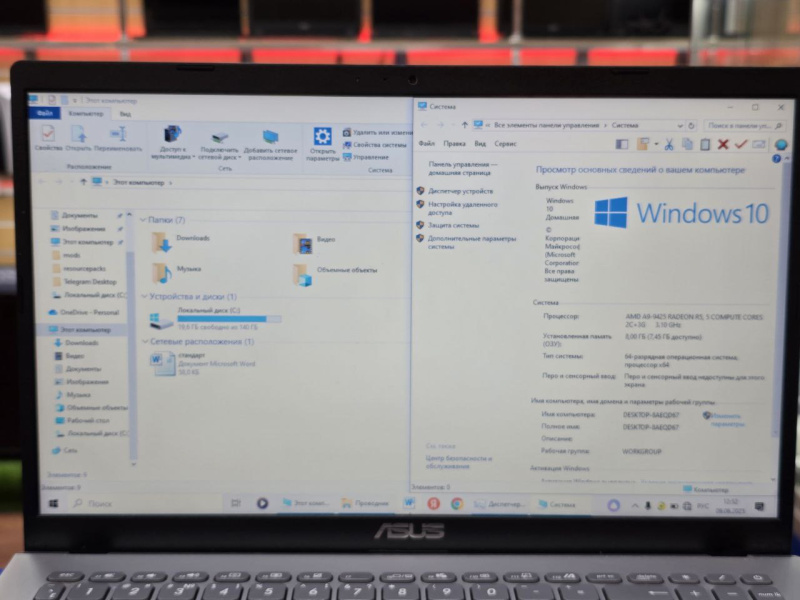Click the blue Help question mark icon
Image resolution: width=800 pixels, height=600 pixels.
[776, 159]
